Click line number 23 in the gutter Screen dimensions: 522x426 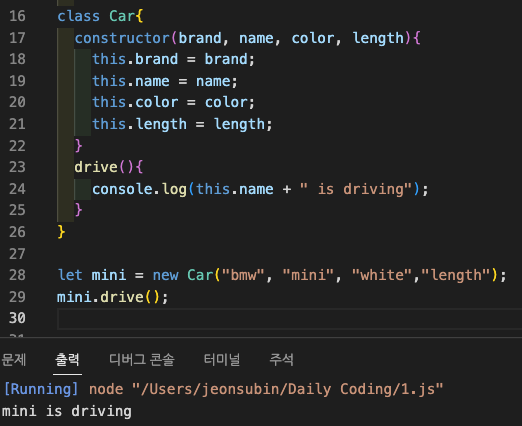pos(17,167)
